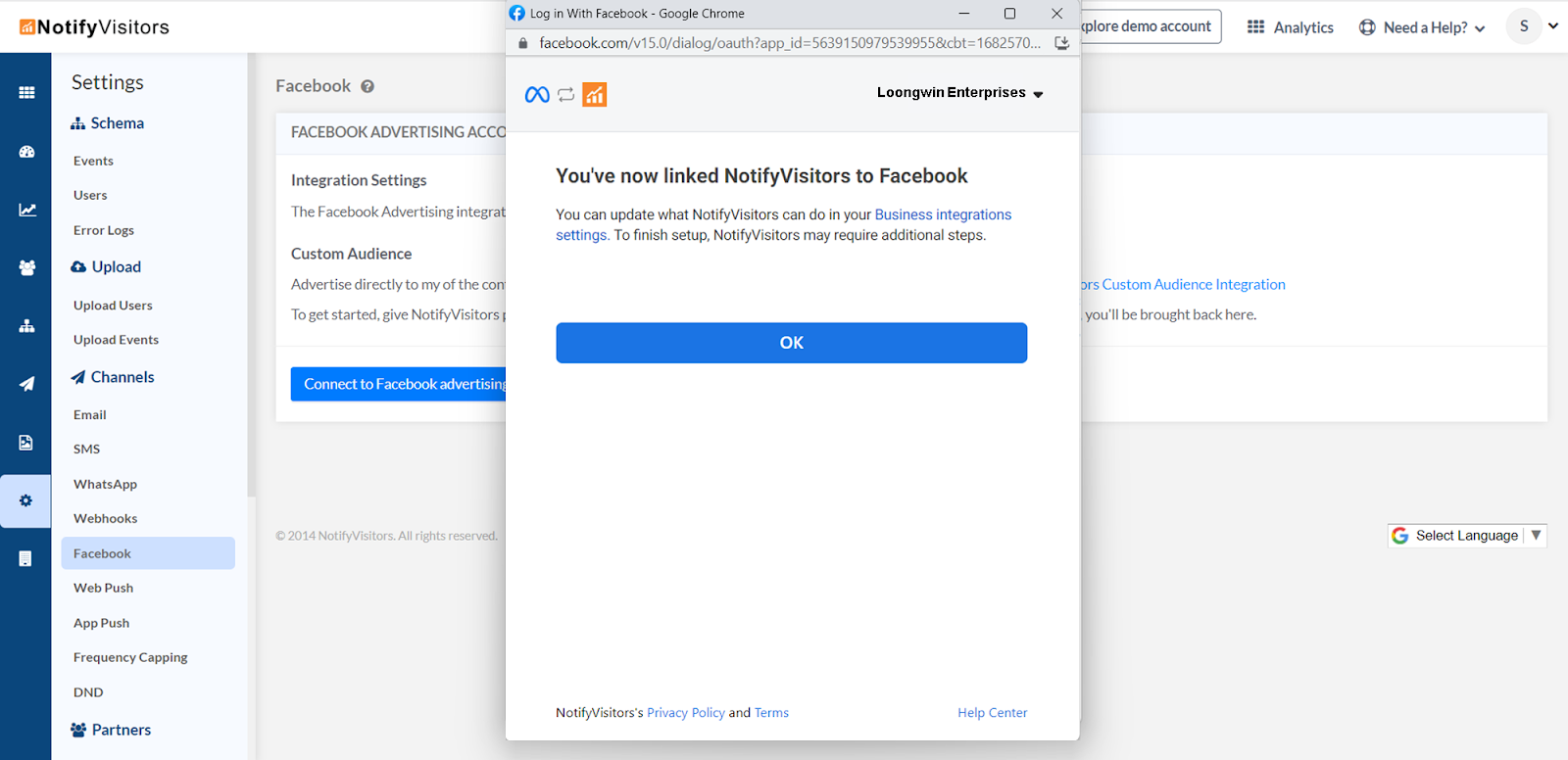1568x760 pixels.
Task: Select Upload Events in sidebar
Action: tap(116, 340)
